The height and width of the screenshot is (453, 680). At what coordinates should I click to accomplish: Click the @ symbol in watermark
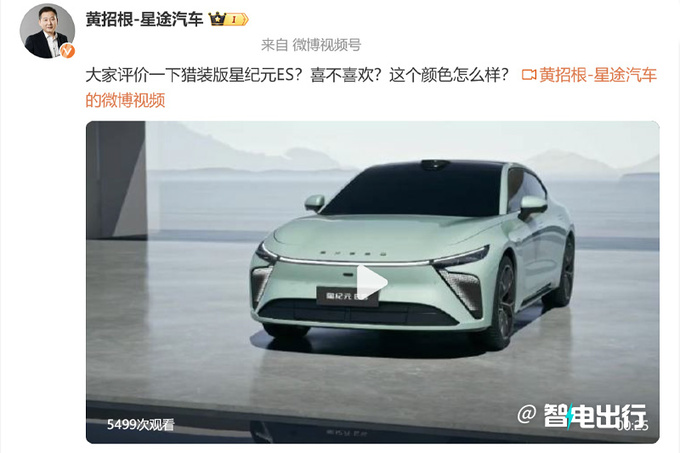(x=526, y=414)
